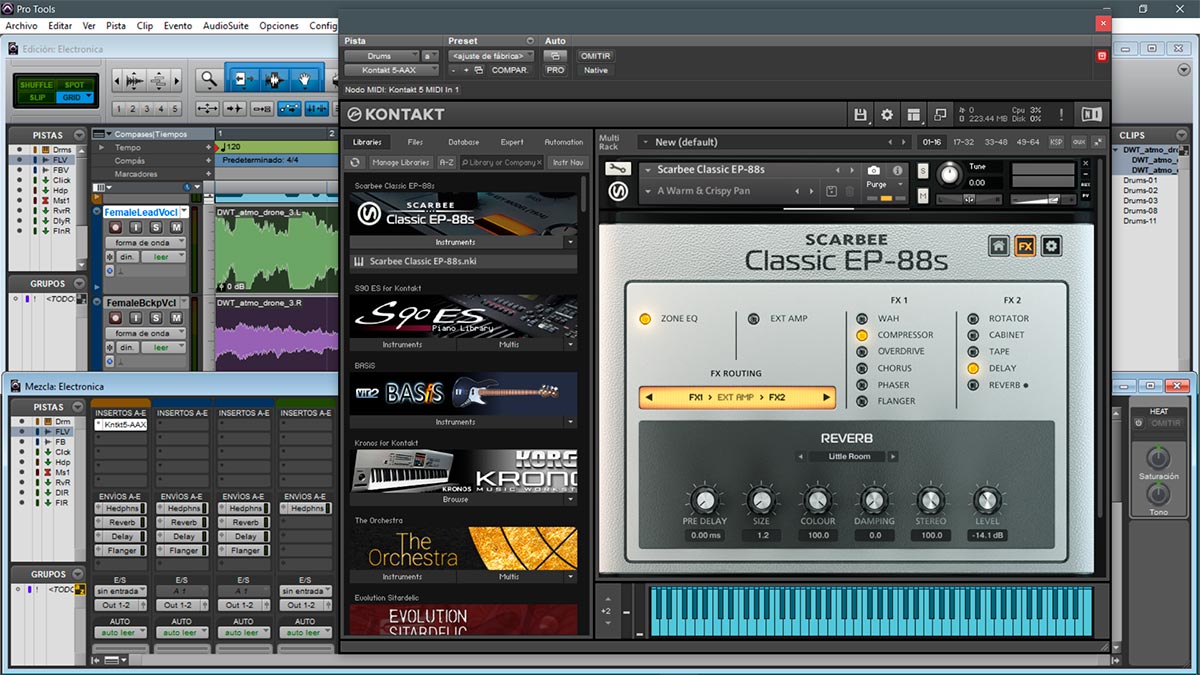Select the Drums-01 clip in CLIPS list
Viewport: 1200px width, 675px height.
pos(1140,180)
